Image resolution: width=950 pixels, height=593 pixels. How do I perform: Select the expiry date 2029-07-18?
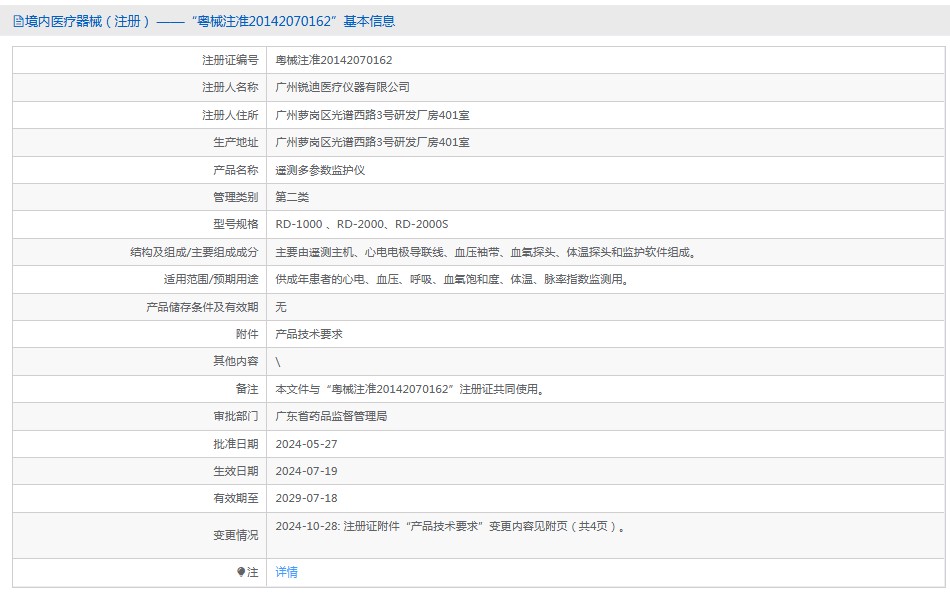(x=306, y=498)
